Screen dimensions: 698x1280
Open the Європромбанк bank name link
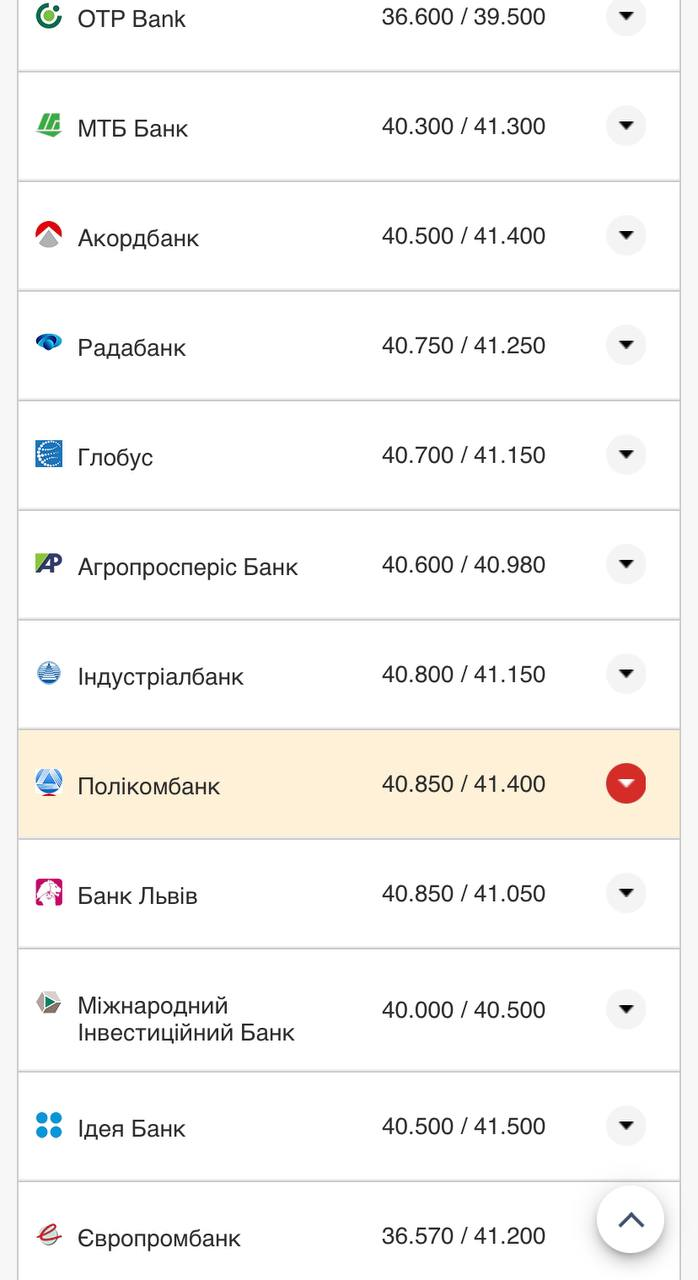159,1238
